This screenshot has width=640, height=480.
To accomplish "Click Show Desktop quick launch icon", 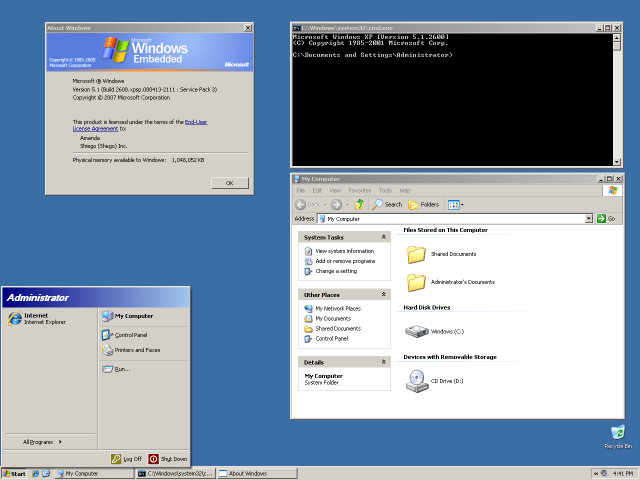I will pyautogui.click(x=46, y=473).
